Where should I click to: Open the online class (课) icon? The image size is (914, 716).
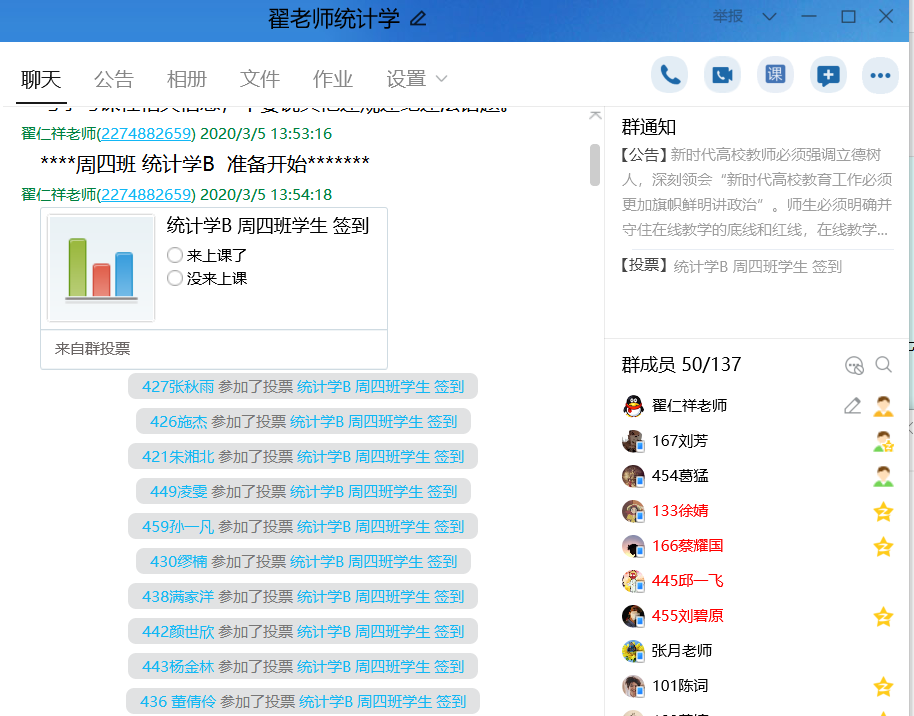(775, 75)
